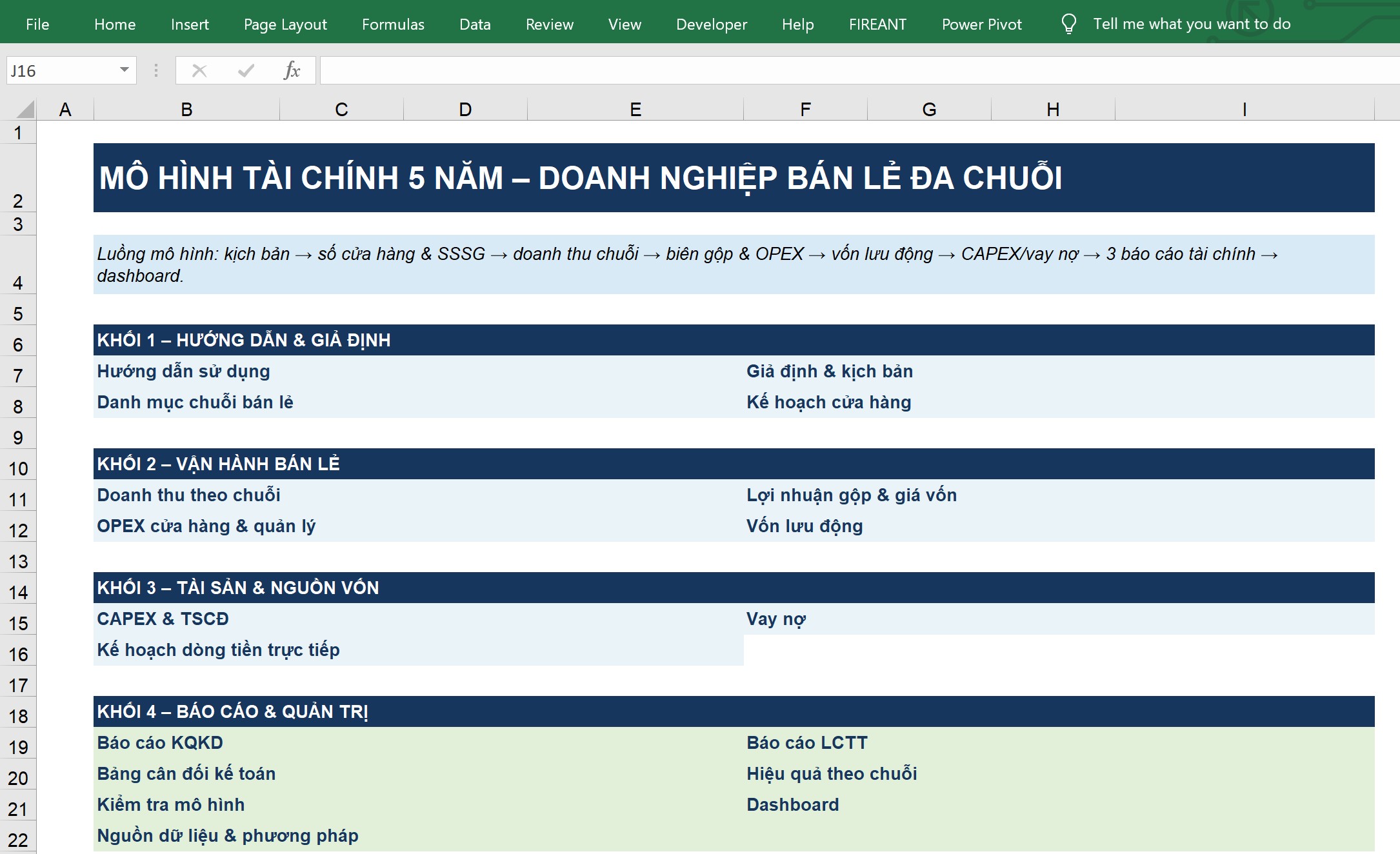This screenshot has height=854, width=1400.
Task: Select the 'MÔ HÌNH TÀI CHÍNH 5 NĂM' title cell
Action: click(734, 178)
